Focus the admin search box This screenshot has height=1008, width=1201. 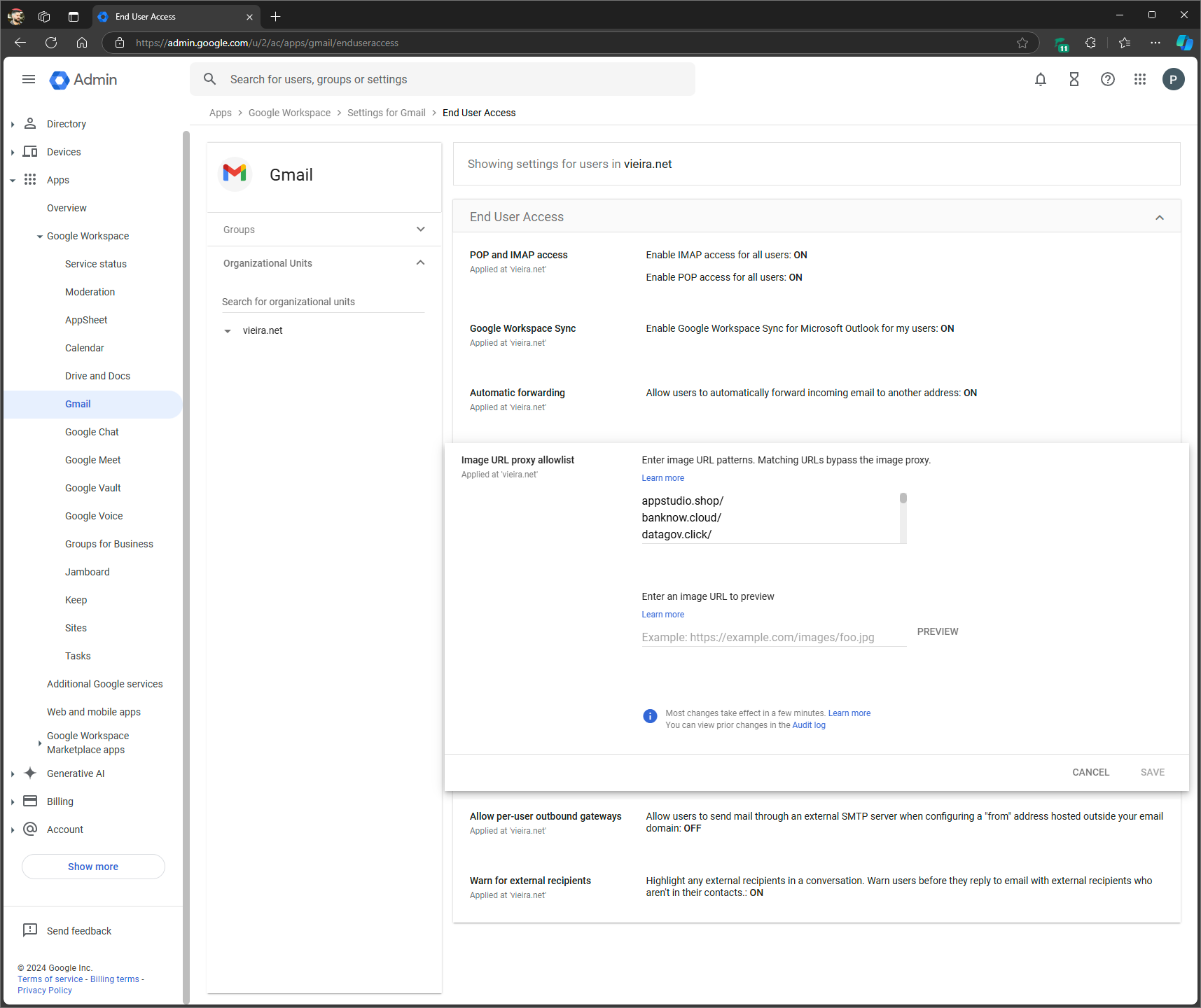pos(443,79)
